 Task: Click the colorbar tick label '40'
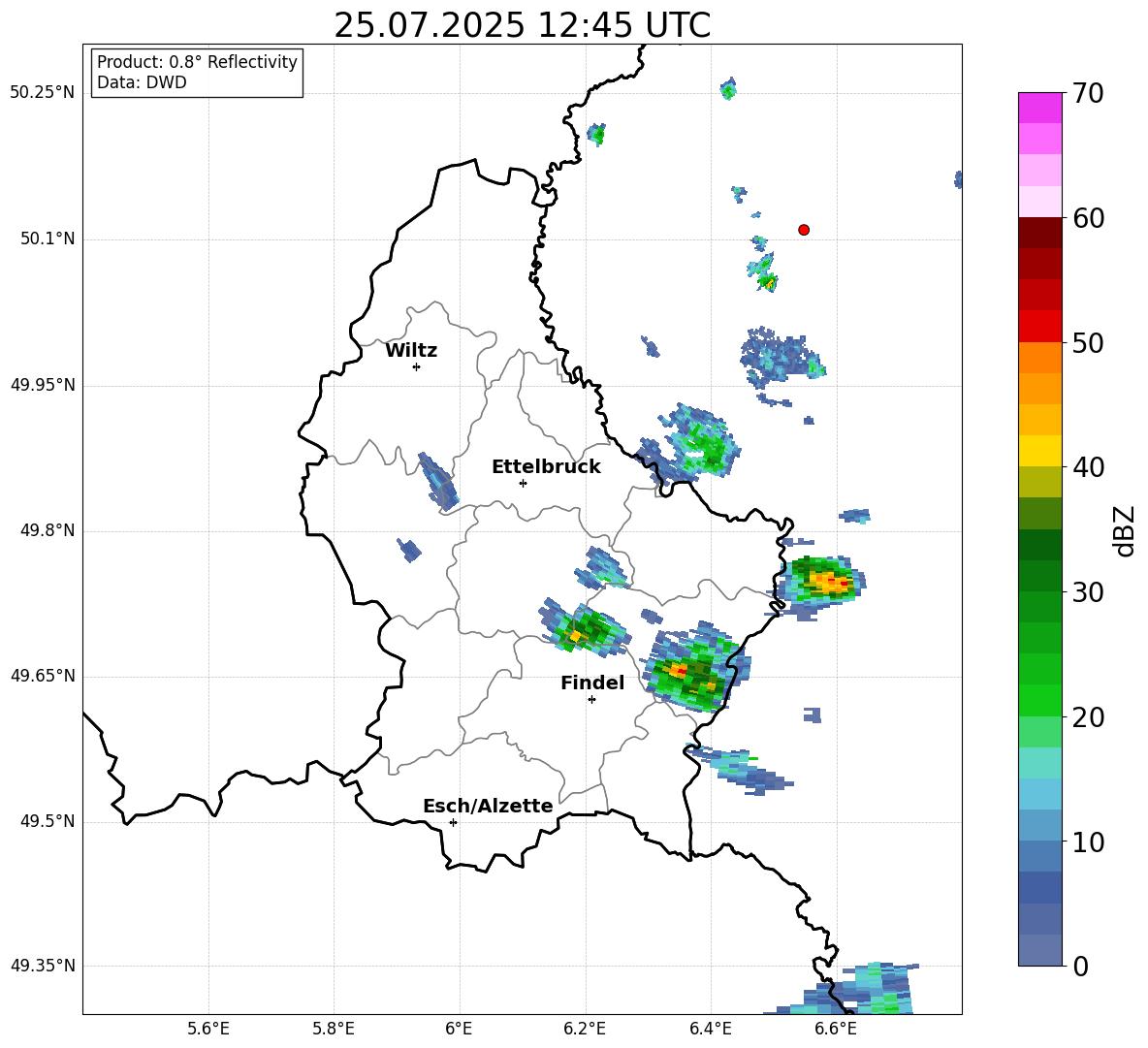click(1088, 467)
